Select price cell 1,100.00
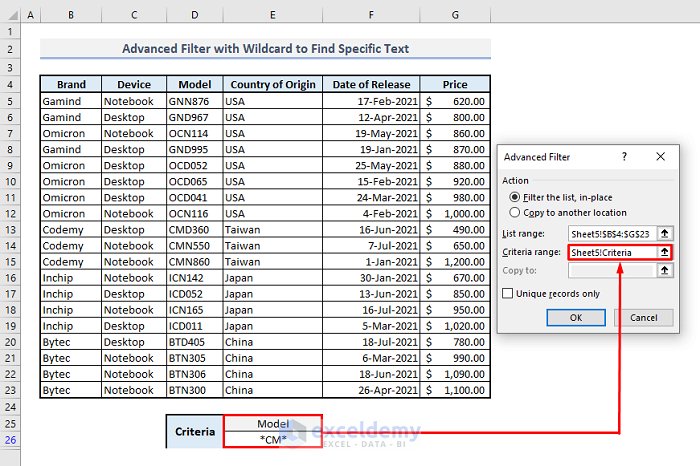Screen dimensions: 700x466 pyautogui.click(x=455, y=390)
